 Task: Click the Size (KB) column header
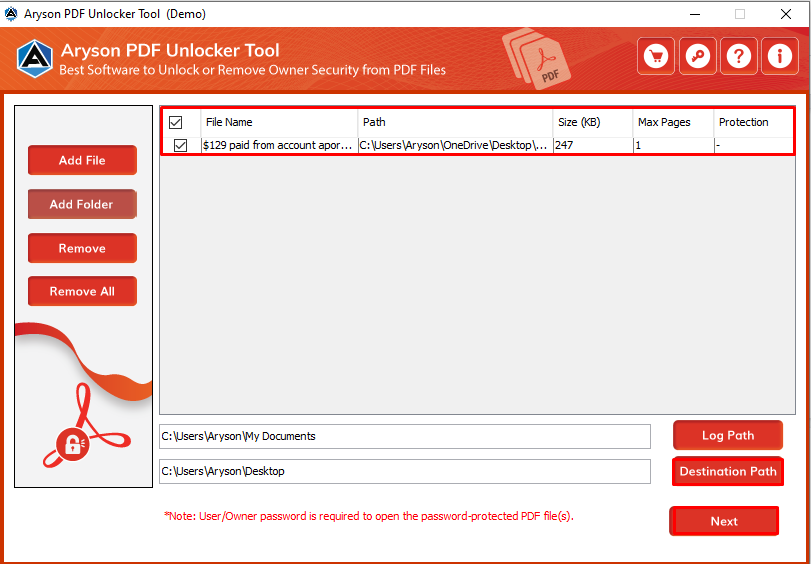(593, 123)
